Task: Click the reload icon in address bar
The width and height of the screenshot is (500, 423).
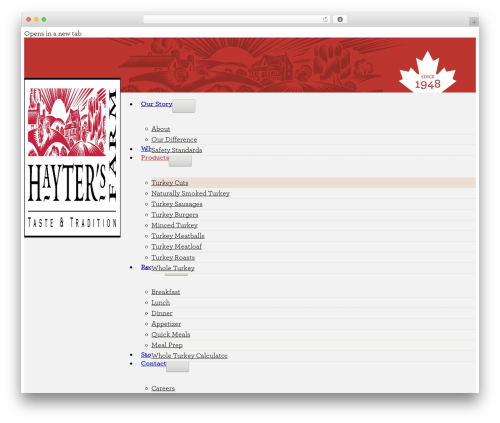Action: [x=325, y=20]
